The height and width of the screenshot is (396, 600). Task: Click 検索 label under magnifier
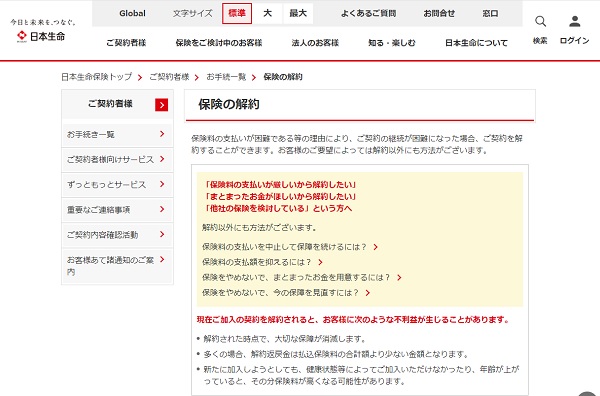(540, 41)
